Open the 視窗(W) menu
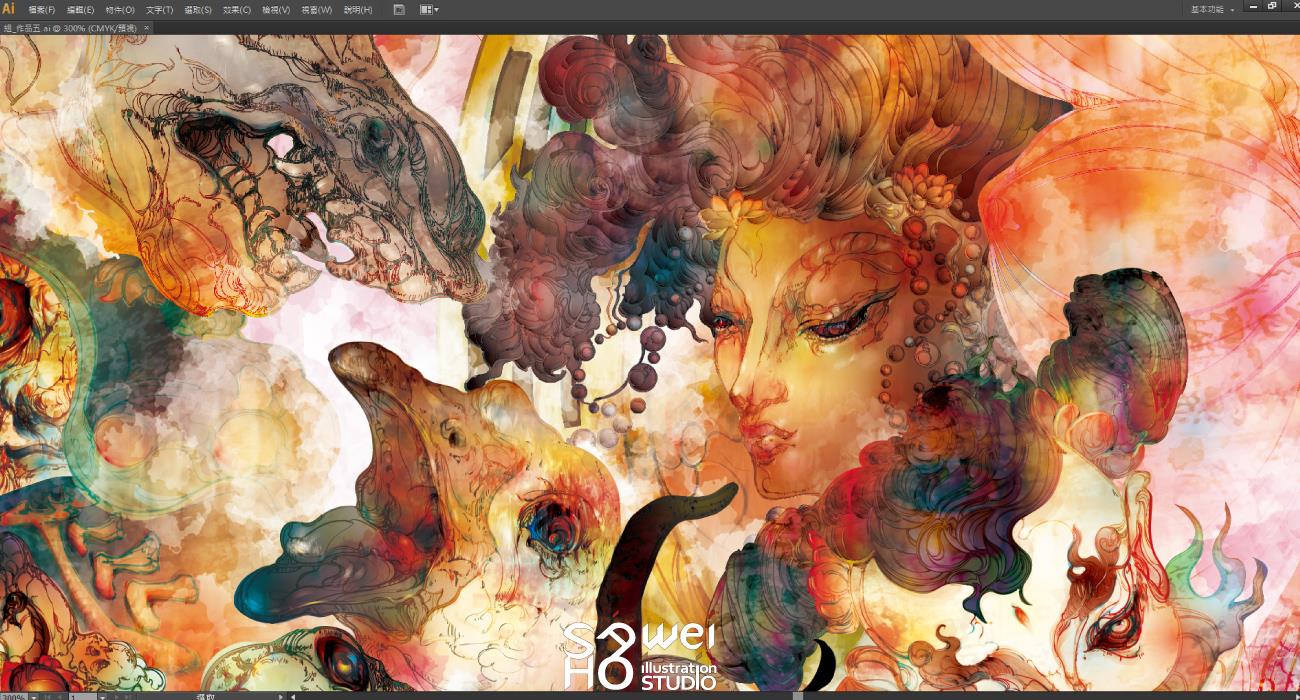The height and width of the screenshot is (700, 1300). pos(317,9)
